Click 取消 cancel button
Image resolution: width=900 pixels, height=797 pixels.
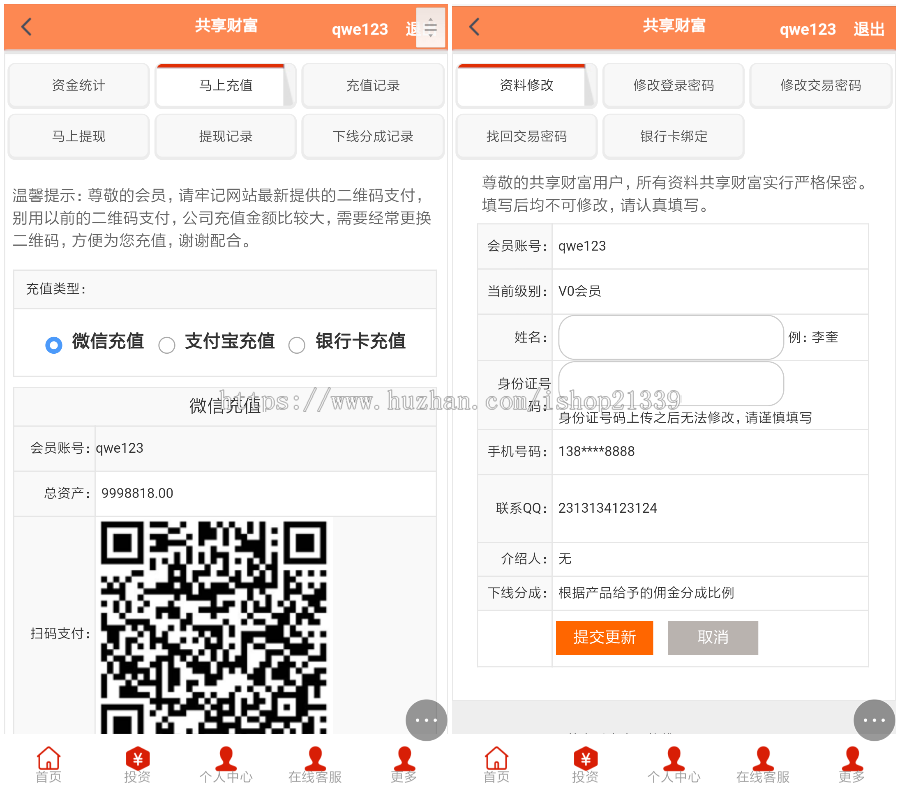713,637
